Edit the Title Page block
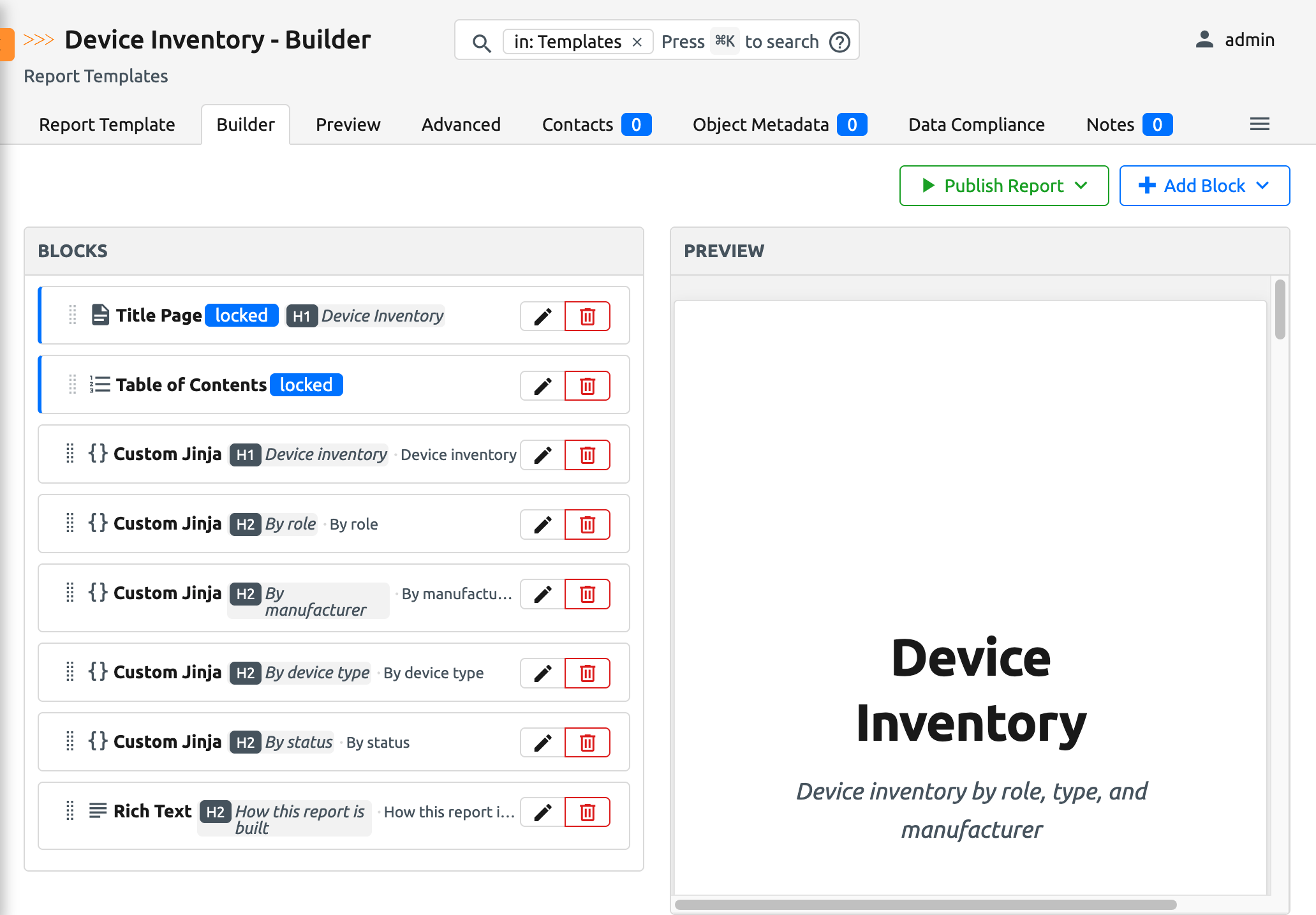The width and height of the screenshot is (1316, 915). coord(542,316)
